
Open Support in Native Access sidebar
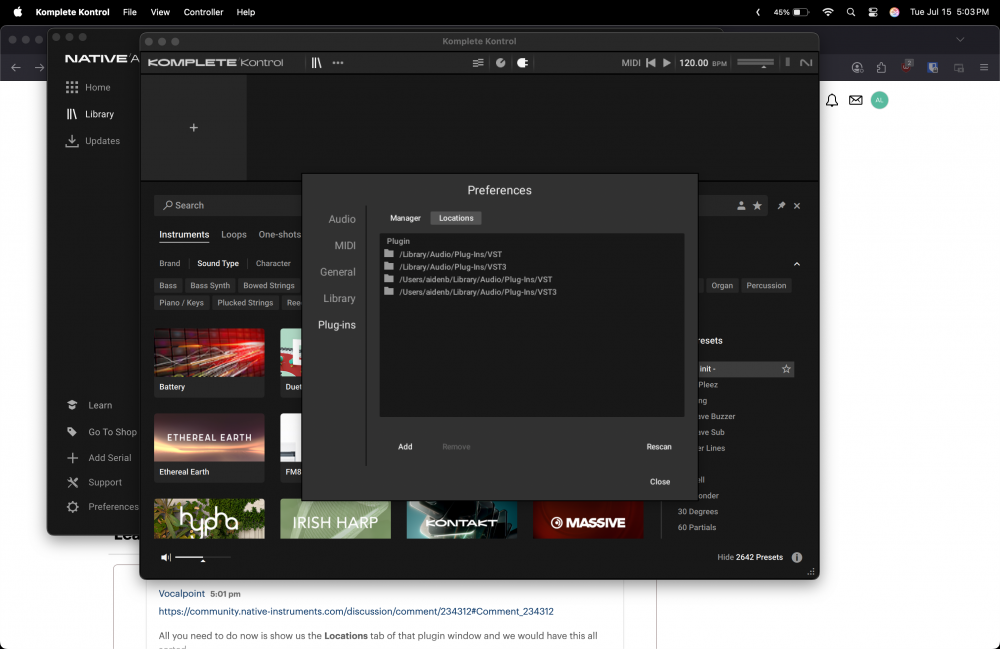click(94, 483)
